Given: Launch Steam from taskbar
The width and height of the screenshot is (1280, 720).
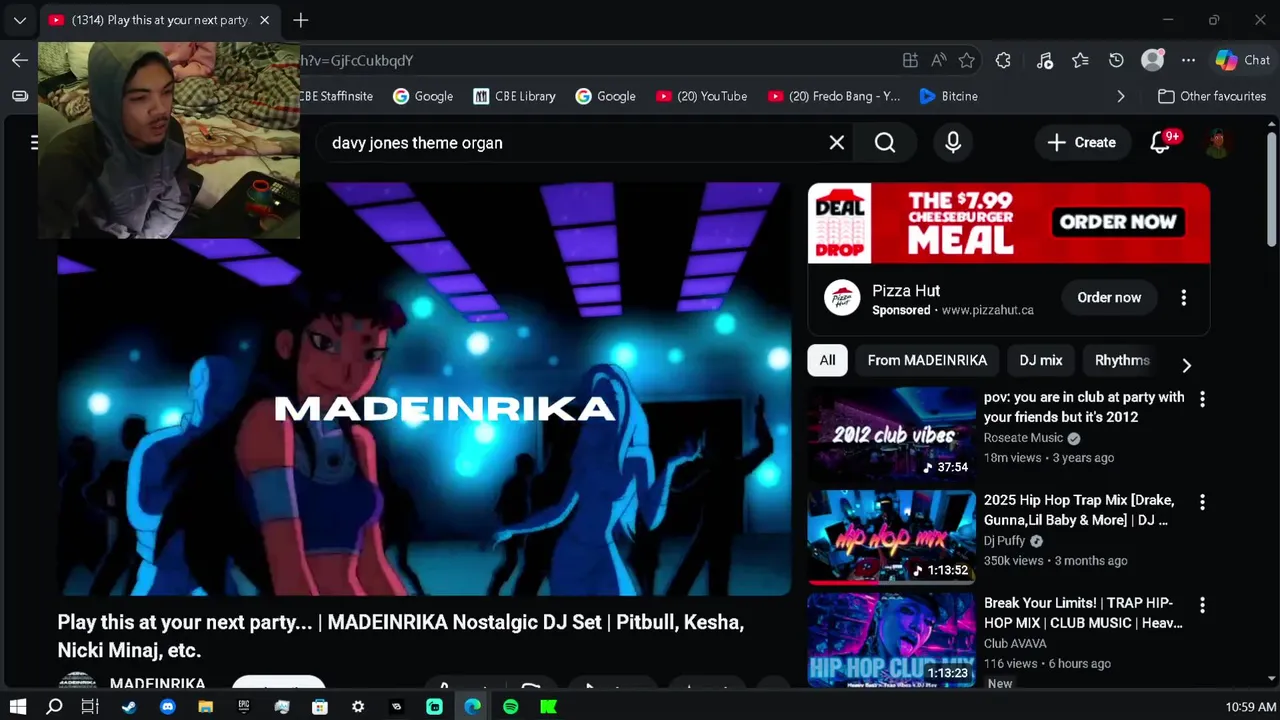Looking at the screenshot, I should (129, 707).
